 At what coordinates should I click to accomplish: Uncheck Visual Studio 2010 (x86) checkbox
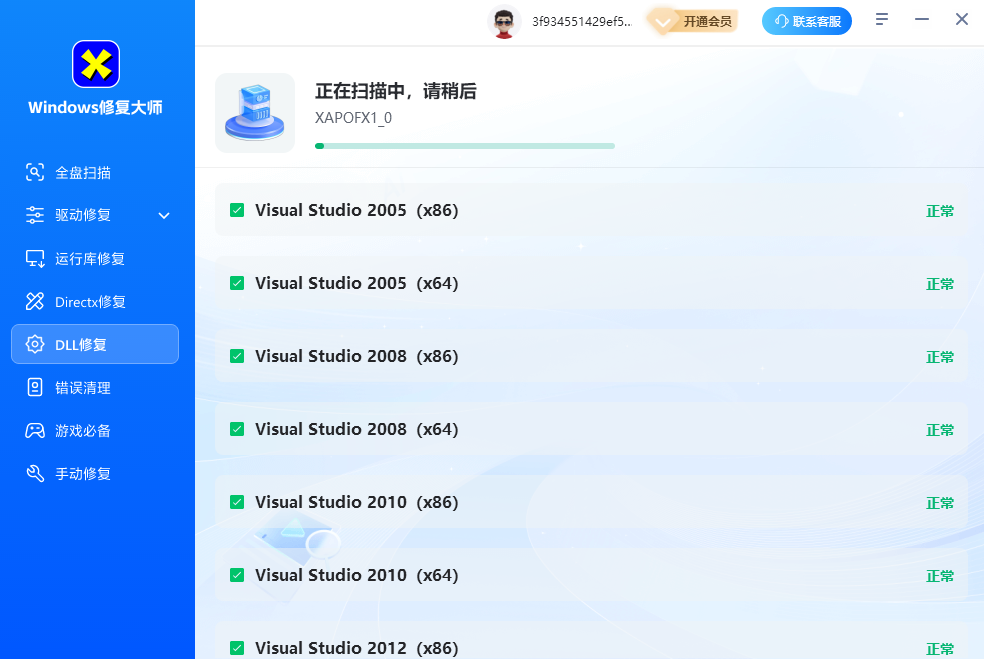click(237, 502)
